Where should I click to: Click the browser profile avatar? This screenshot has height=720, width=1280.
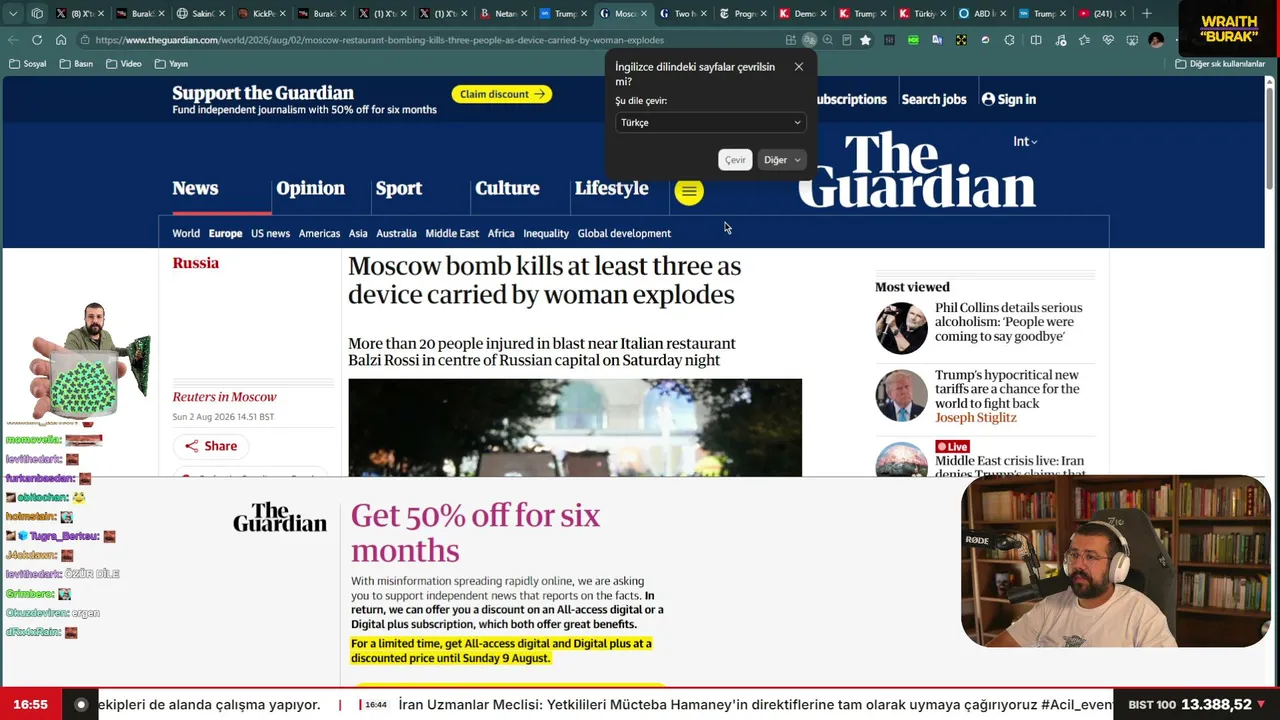(x=1156, y=40)
